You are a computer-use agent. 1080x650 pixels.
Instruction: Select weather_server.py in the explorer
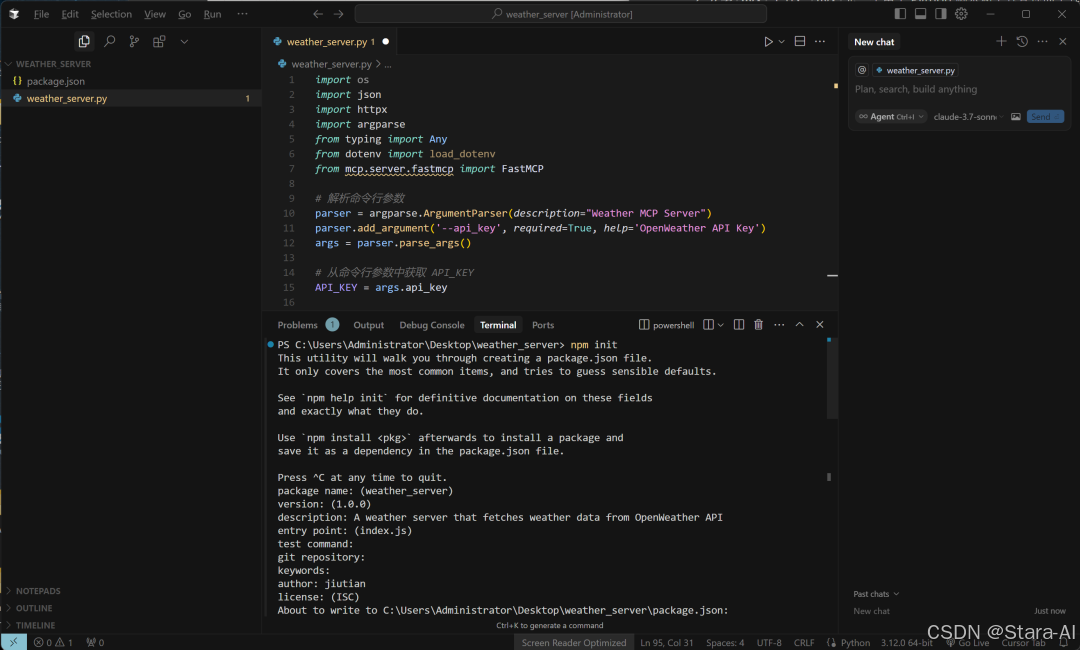click(x=130, y=98)
